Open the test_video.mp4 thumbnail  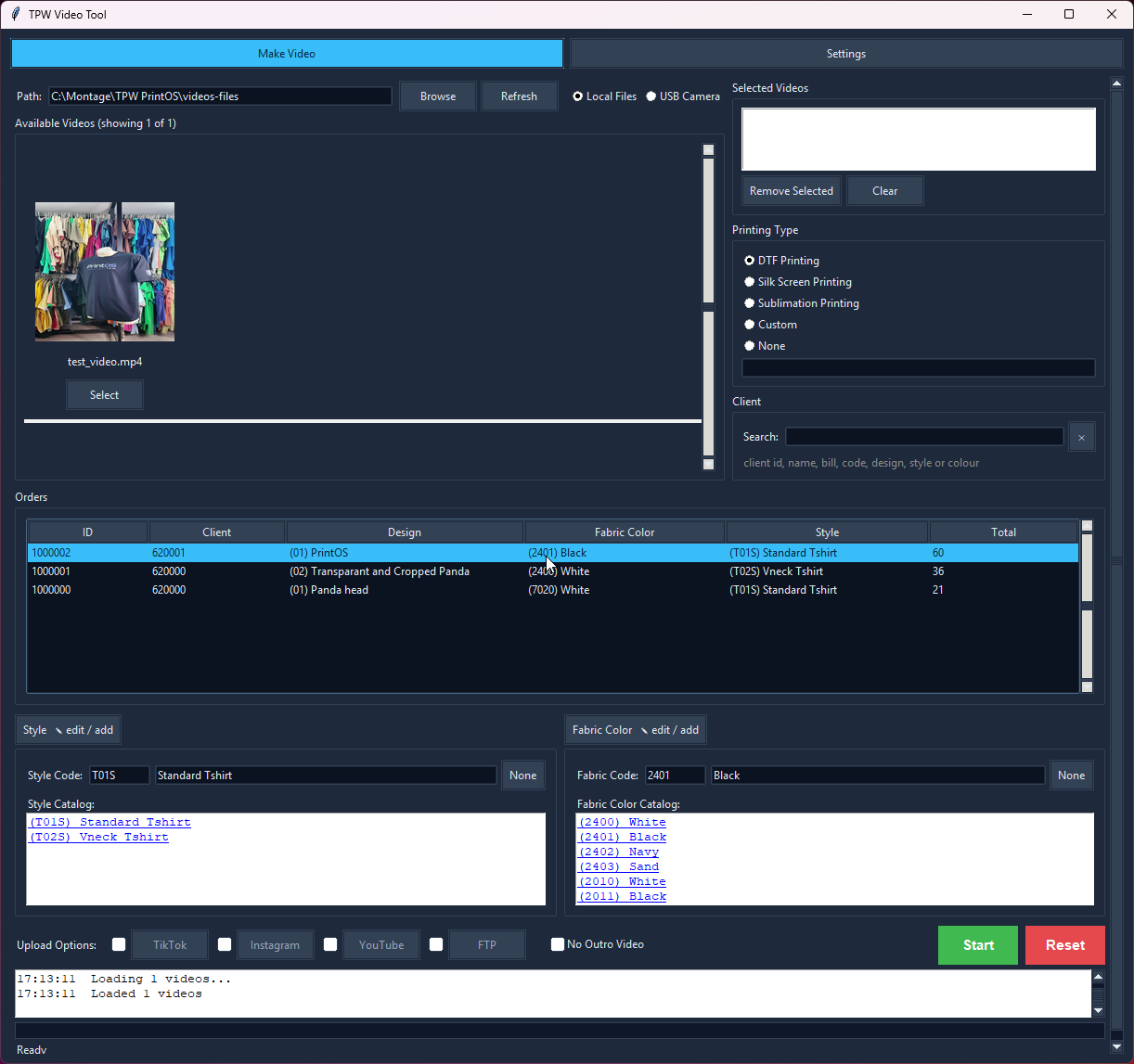click(x=105, y=272)
